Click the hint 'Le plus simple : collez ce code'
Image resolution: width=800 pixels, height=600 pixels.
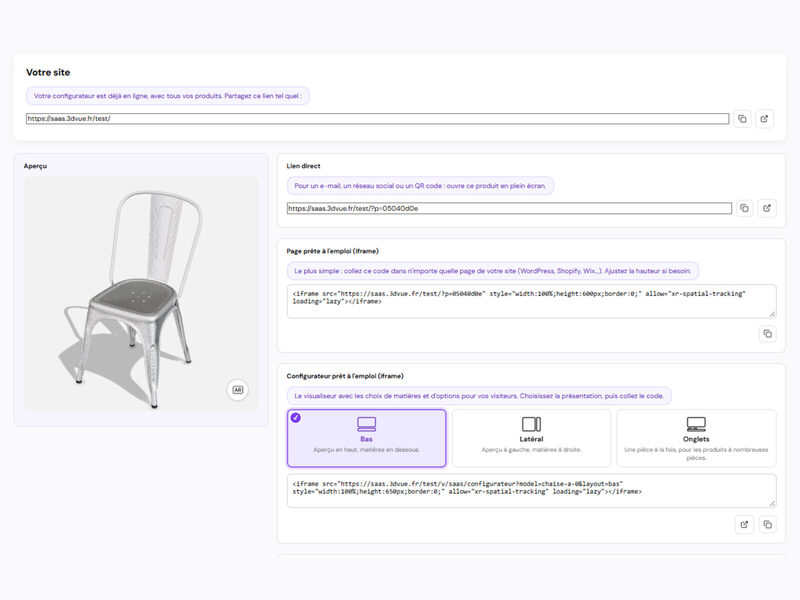(492, 271)
